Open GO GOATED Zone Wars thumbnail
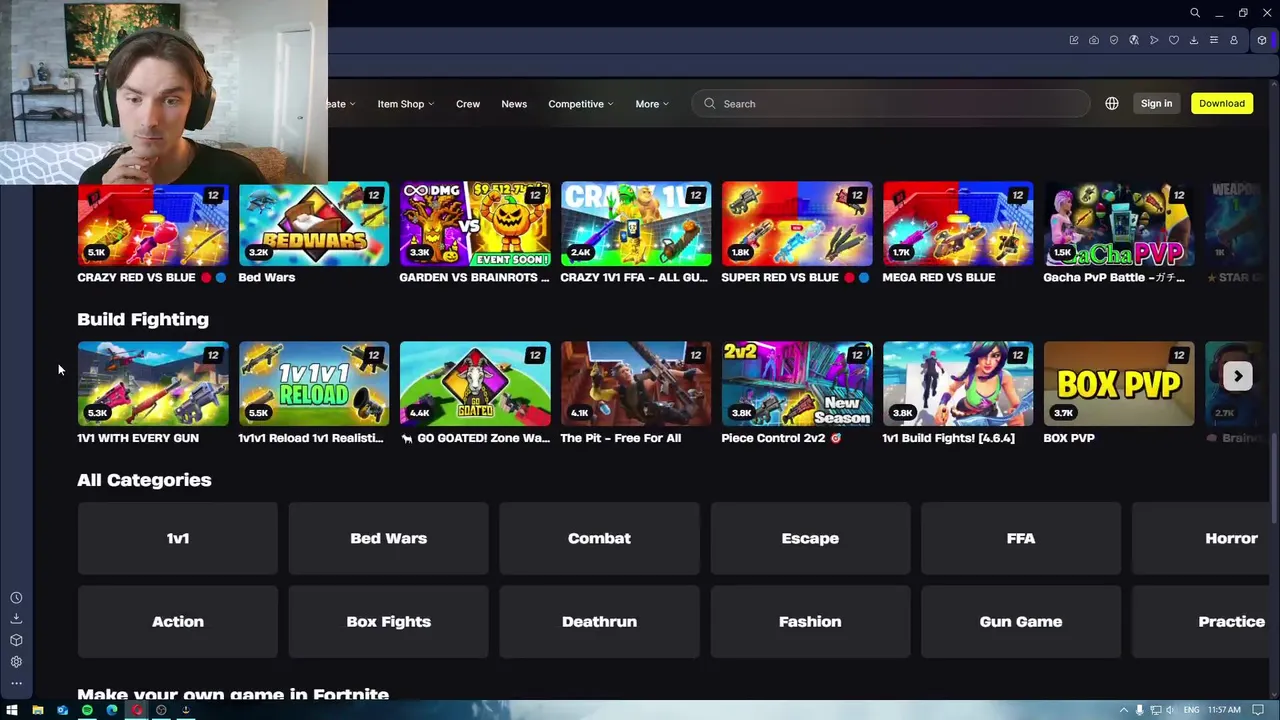1280x720 pixels. 475,384
